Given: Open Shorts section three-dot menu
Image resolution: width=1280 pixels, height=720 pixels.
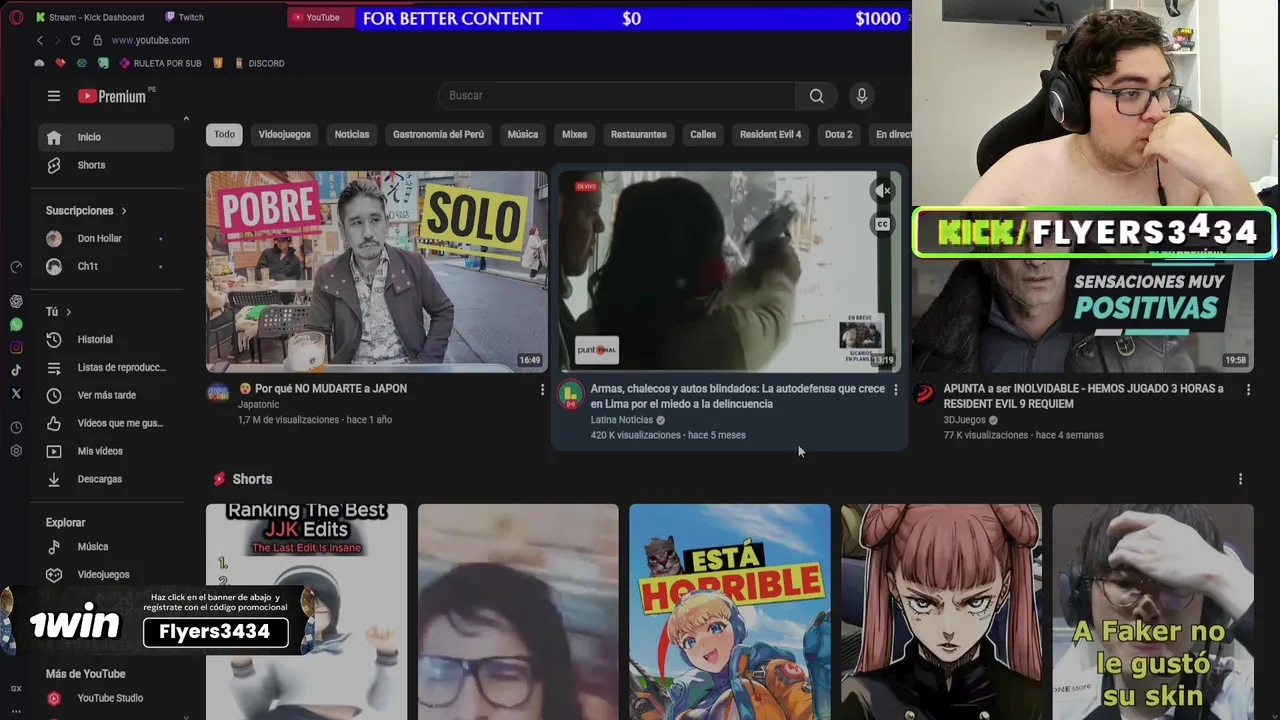Looking at the screenshot, I should [1240, 479].
